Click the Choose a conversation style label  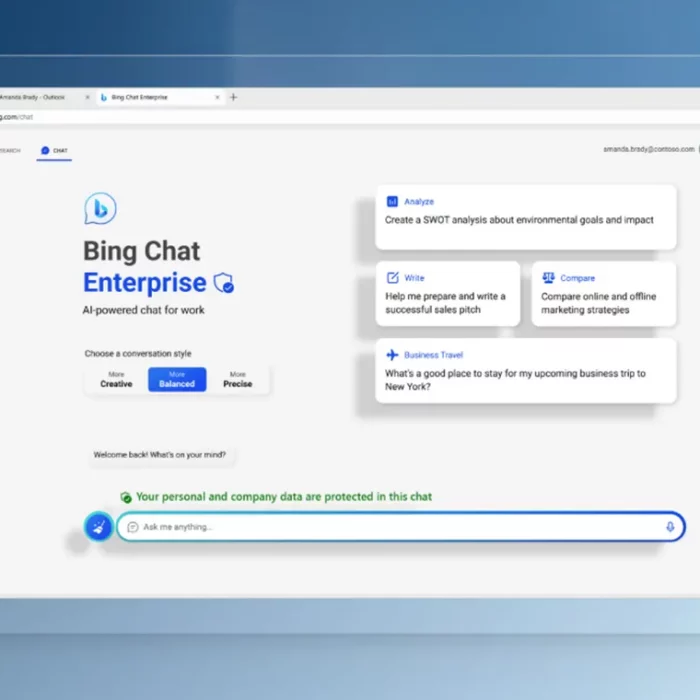(x=138, y=354)
